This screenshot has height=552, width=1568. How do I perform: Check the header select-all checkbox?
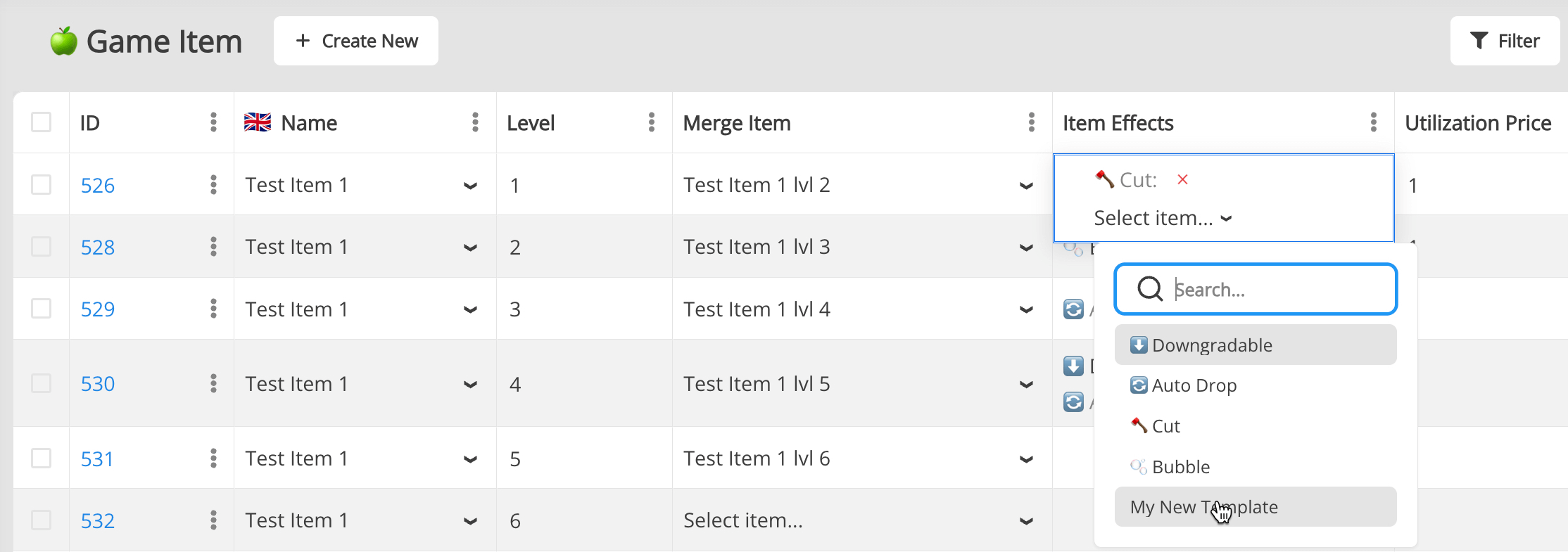42,122
